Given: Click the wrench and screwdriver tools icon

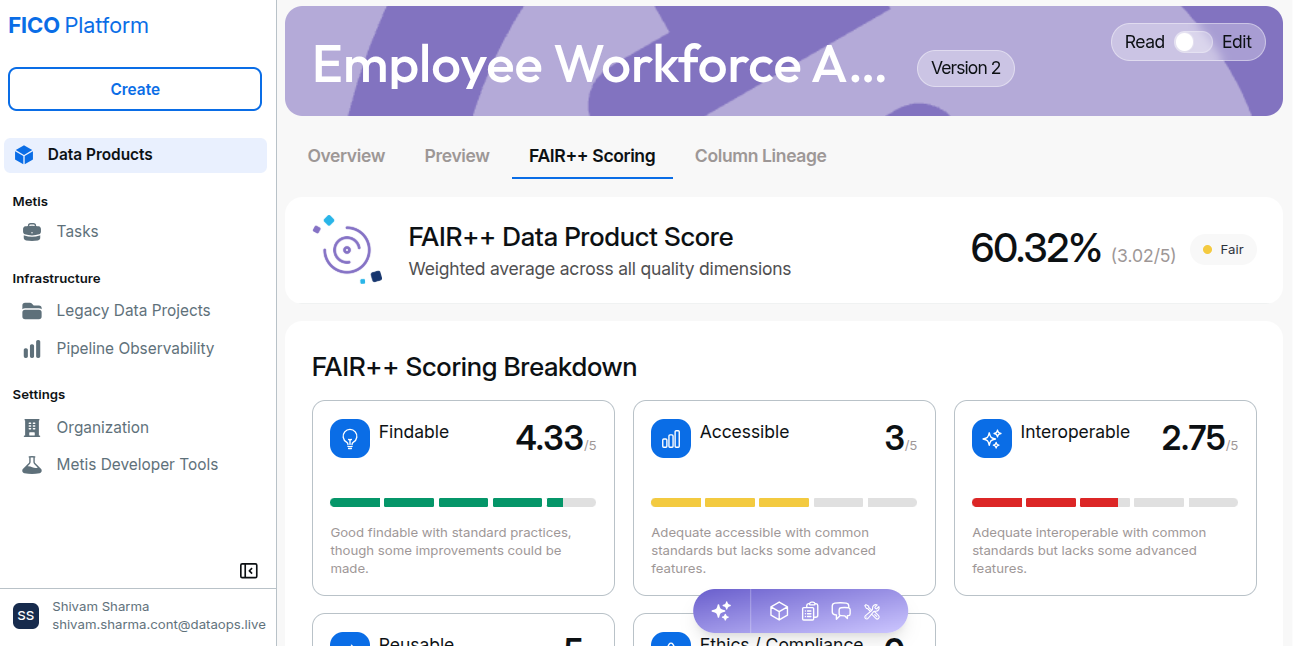Looking at the screenshot, I should [x=872, y=611].
